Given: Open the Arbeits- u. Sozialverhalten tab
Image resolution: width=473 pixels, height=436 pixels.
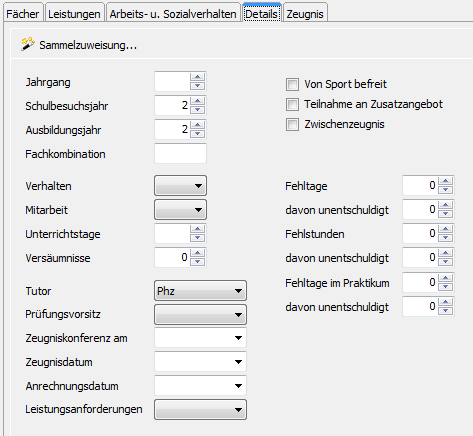Looking at the screenshot, I should 173,14.
